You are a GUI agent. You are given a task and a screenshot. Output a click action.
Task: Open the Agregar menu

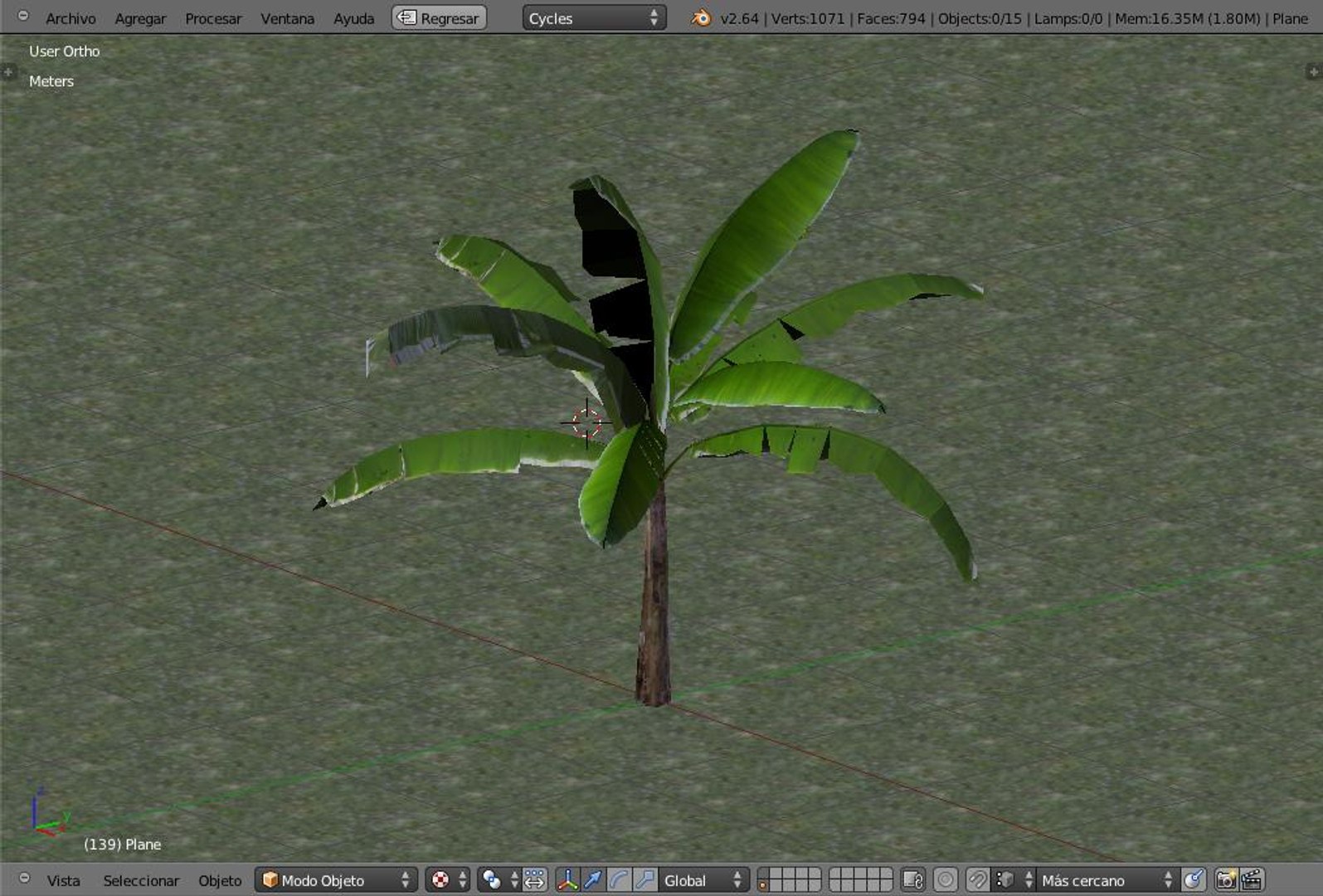coord(140,18)
